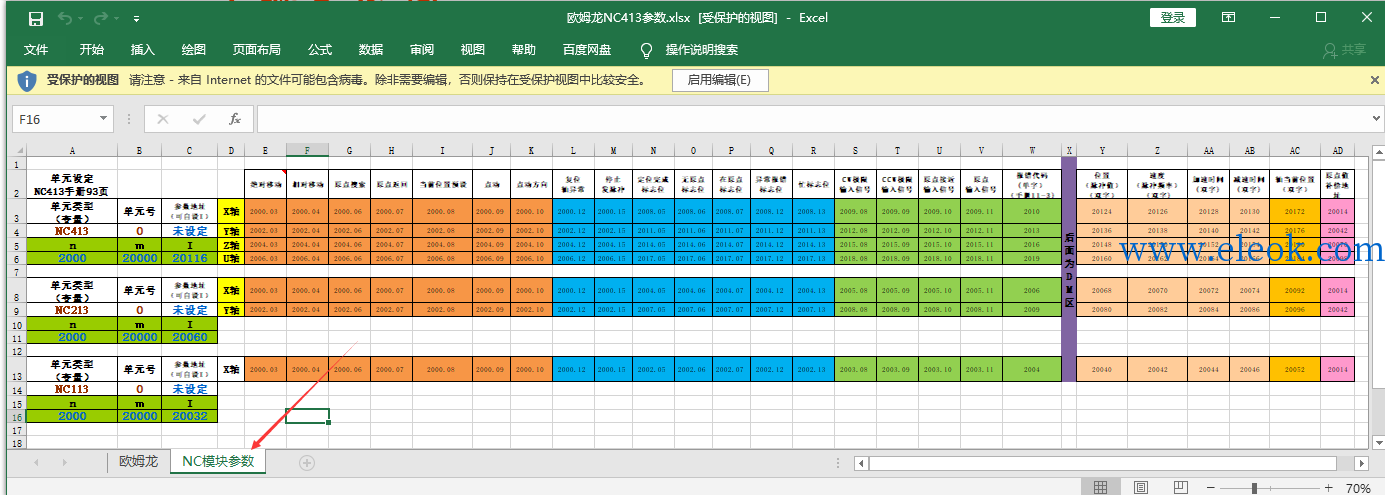Click the next sheet navigation arrow
This screenshot has height=495, width=1385.
tap(65, 462)
